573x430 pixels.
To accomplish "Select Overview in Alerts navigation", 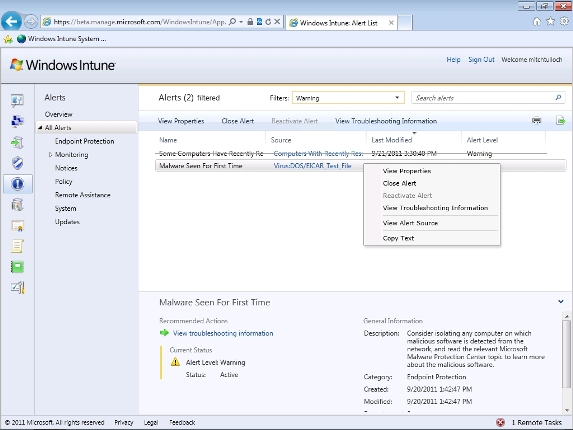I will (58, 114).
